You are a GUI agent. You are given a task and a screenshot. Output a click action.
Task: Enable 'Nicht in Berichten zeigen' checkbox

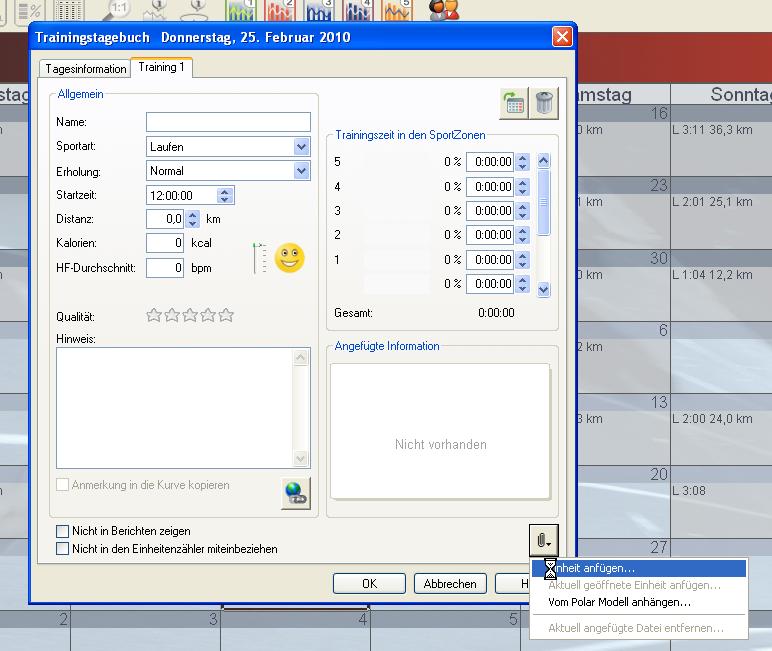[64, 531]
